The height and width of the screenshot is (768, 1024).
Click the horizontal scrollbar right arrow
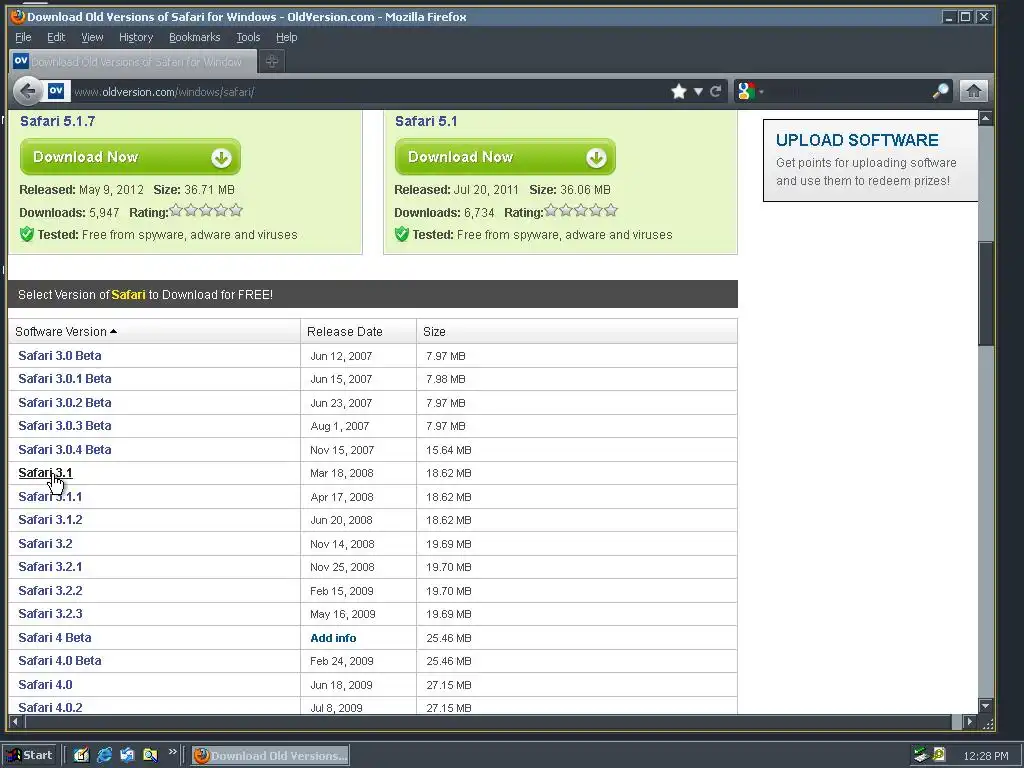970,722
